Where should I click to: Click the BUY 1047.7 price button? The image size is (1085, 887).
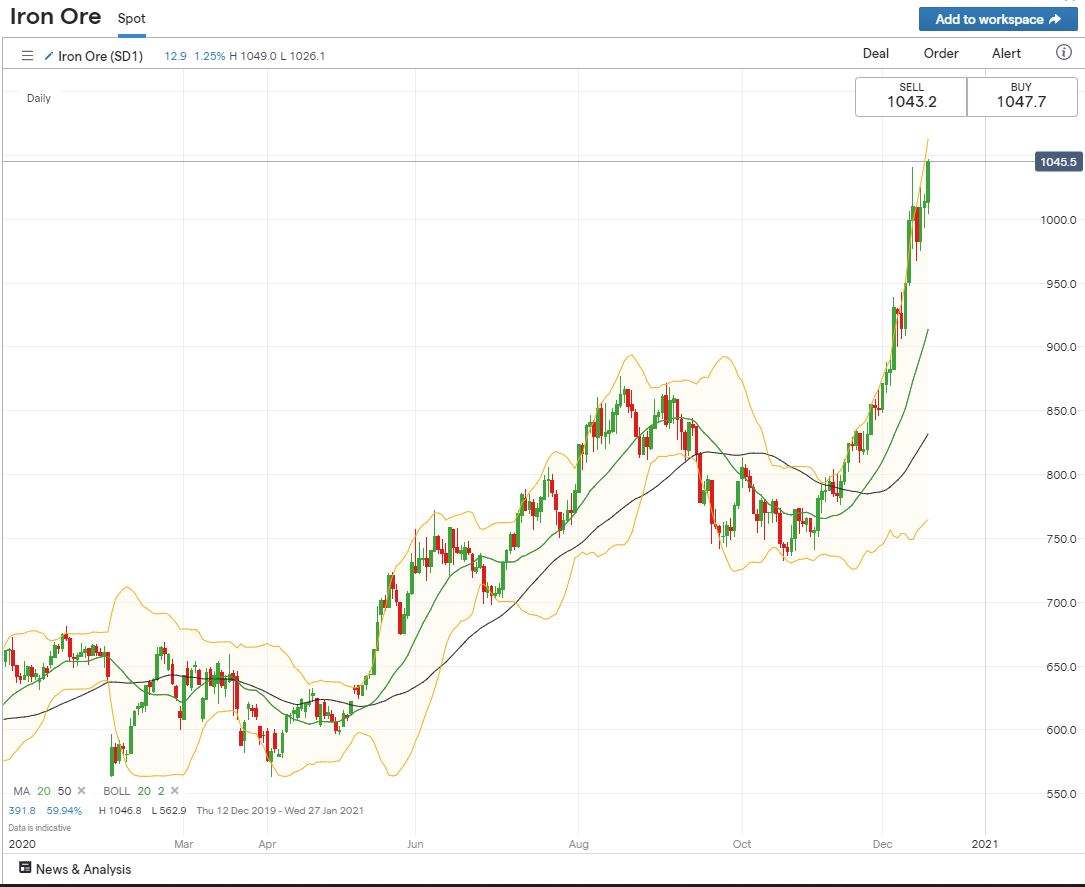click(x=1021, y=97)
